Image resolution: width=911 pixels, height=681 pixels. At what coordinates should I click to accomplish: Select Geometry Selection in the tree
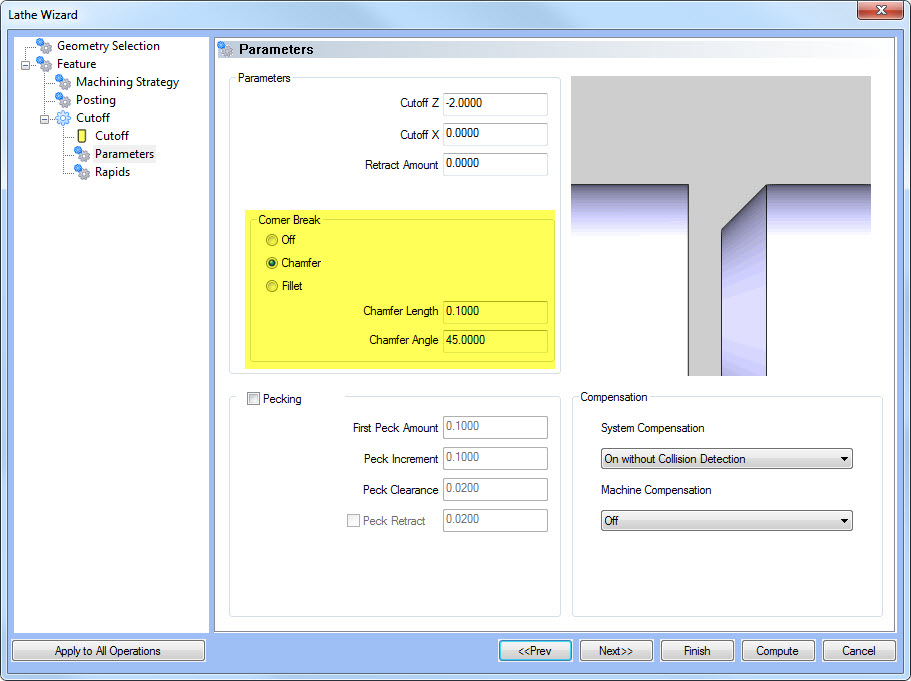click(x=108, y=46)
